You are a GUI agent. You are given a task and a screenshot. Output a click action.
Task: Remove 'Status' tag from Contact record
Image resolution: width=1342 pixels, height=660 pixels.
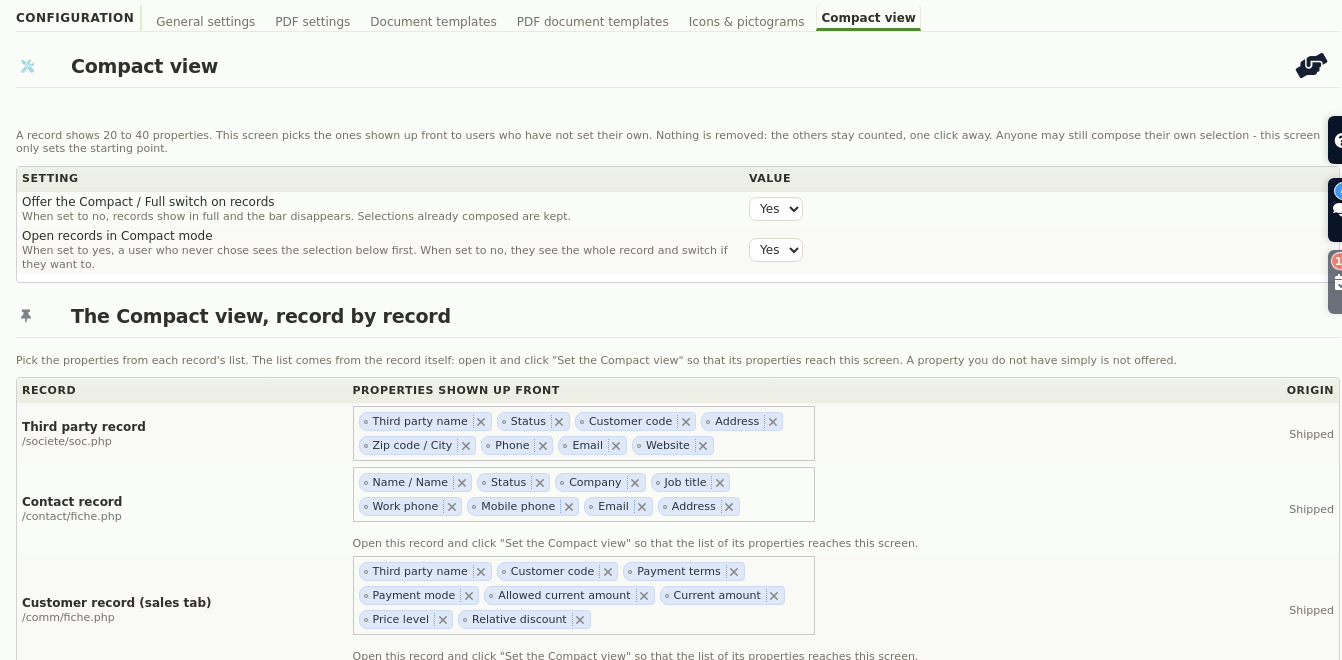click(540, 483)
